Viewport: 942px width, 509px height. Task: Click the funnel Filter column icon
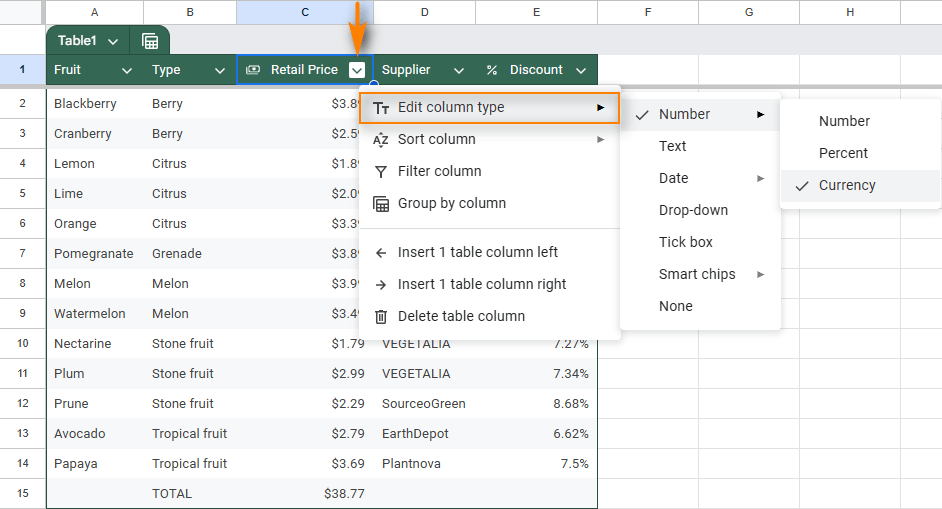pos(380,172)
